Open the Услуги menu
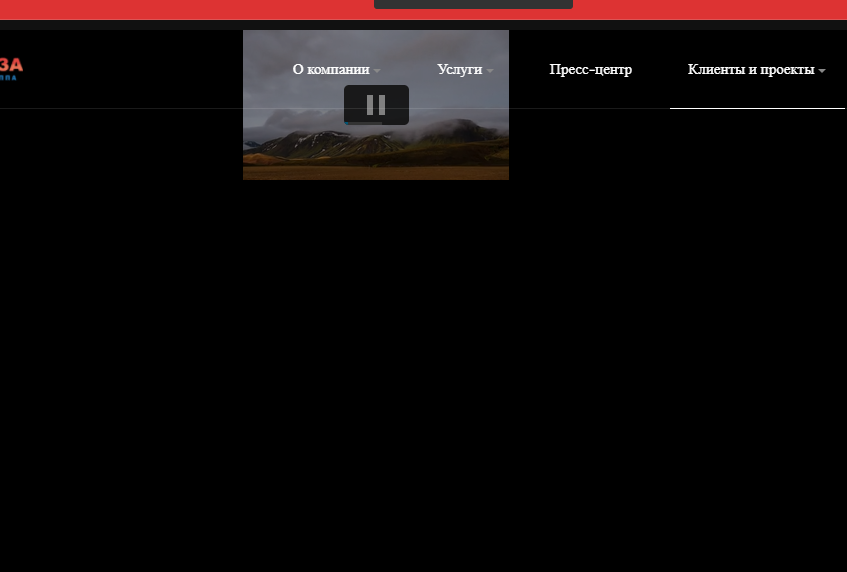This screenshot has width=847, height=572. (459, 70)
